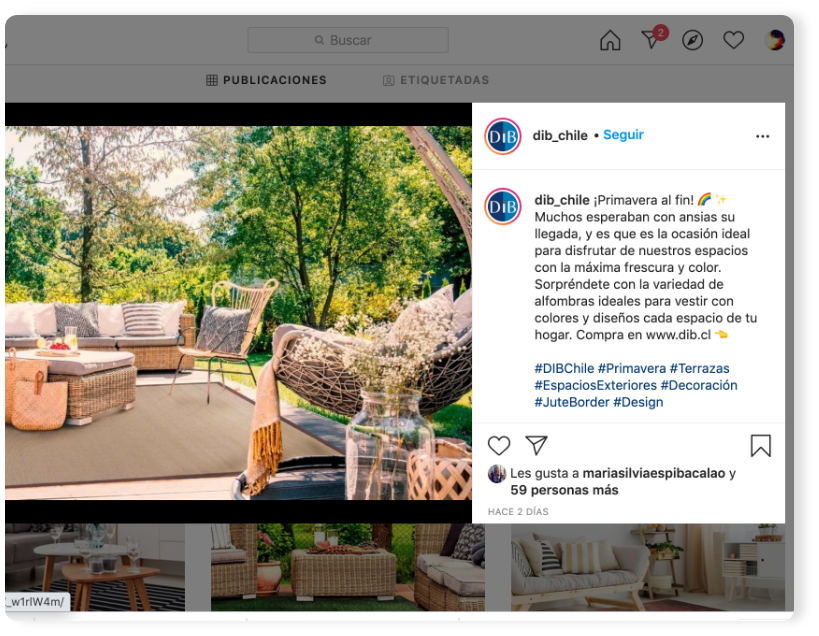
Task: Open the three-dot post options menu
Action: 762,136
